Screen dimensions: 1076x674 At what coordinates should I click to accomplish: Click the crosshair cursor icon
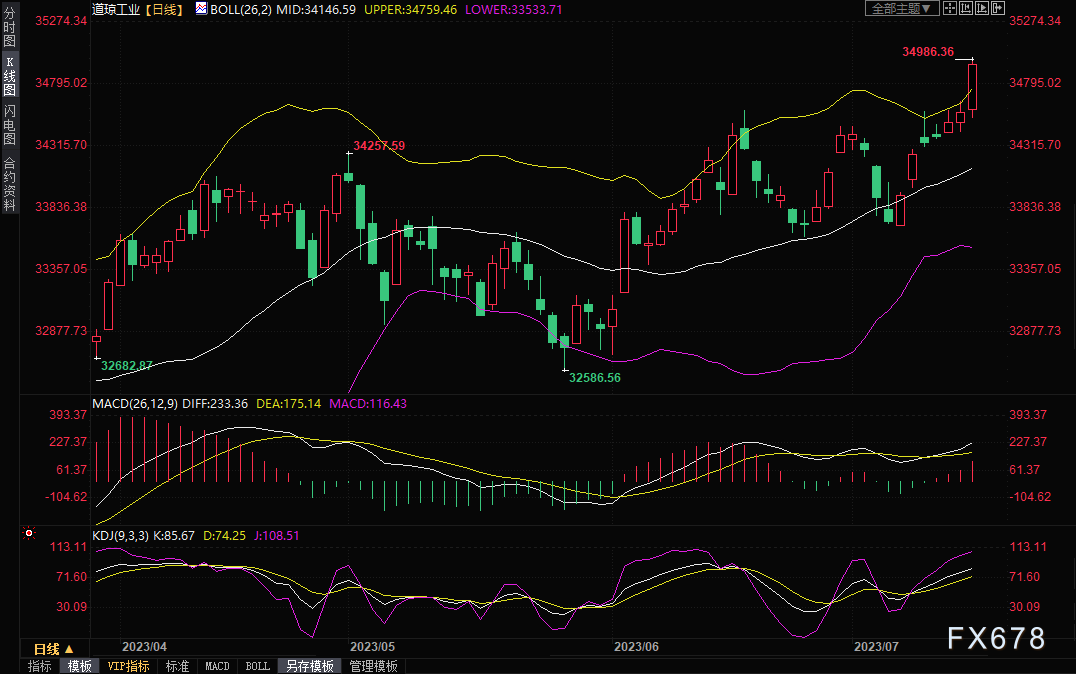coord(950,8)
